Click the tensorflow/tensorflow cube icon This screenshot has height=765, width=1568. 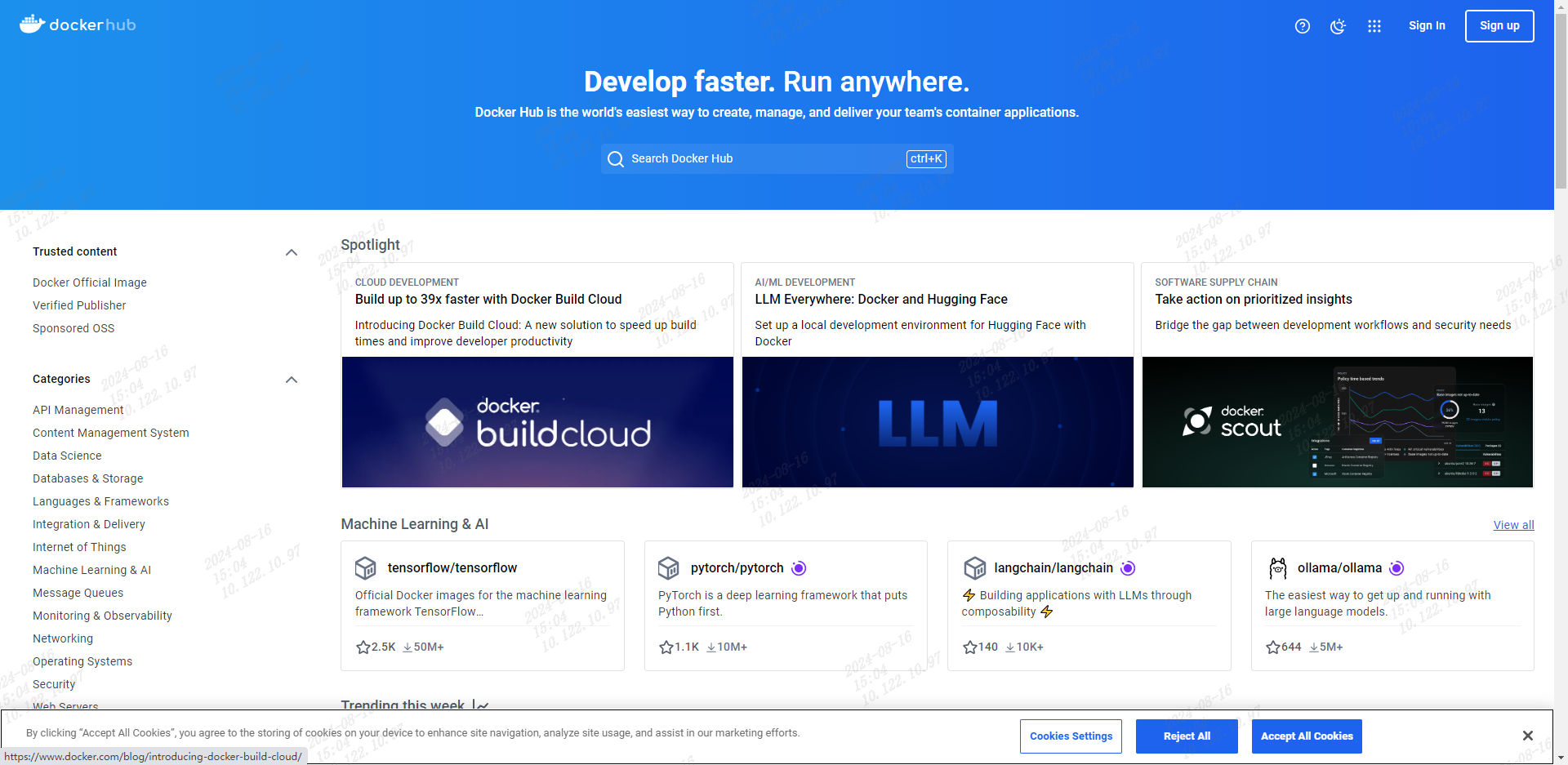tap(365, 567)
